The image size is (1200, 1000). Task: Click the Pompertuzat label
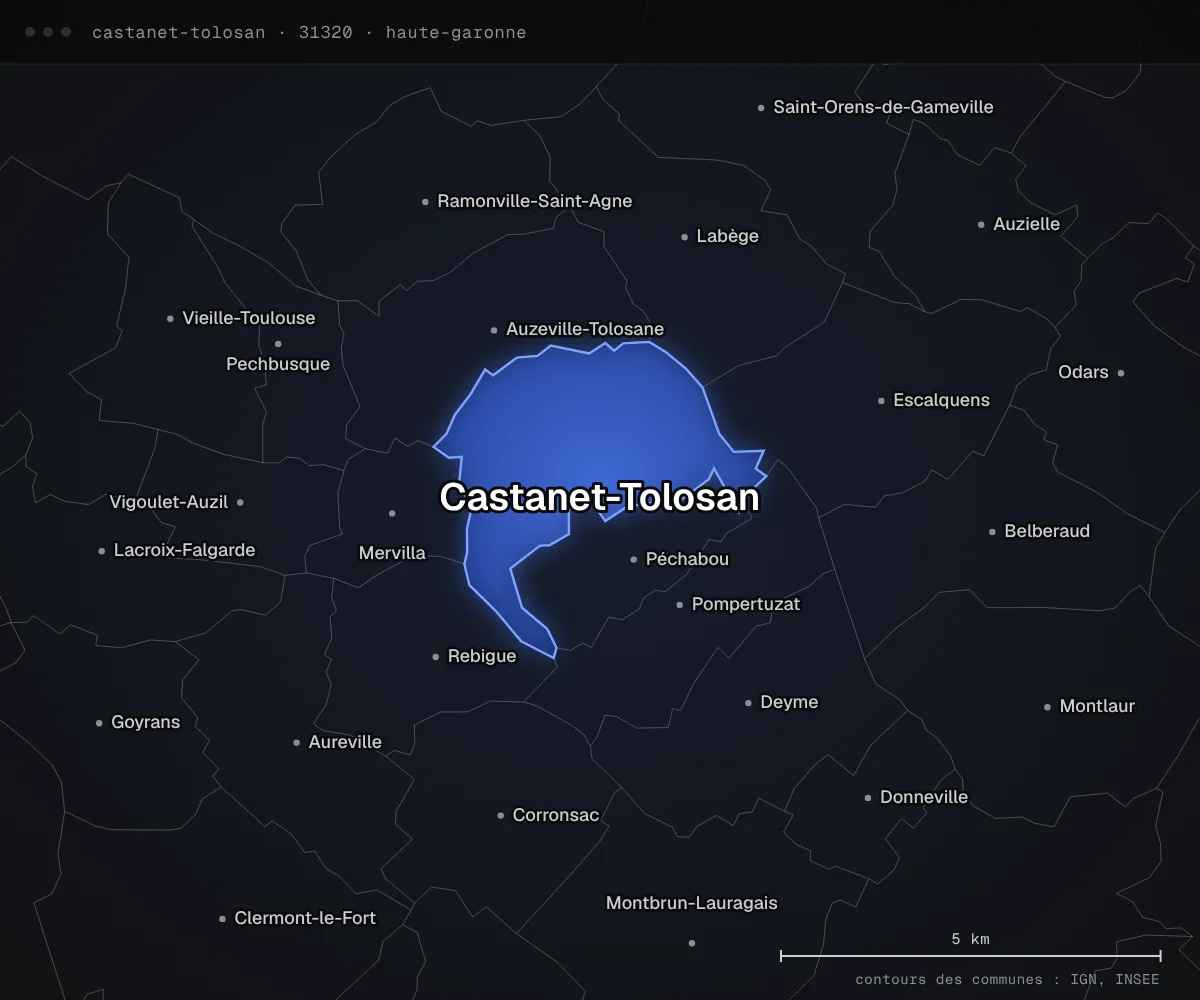coord(746,604)
